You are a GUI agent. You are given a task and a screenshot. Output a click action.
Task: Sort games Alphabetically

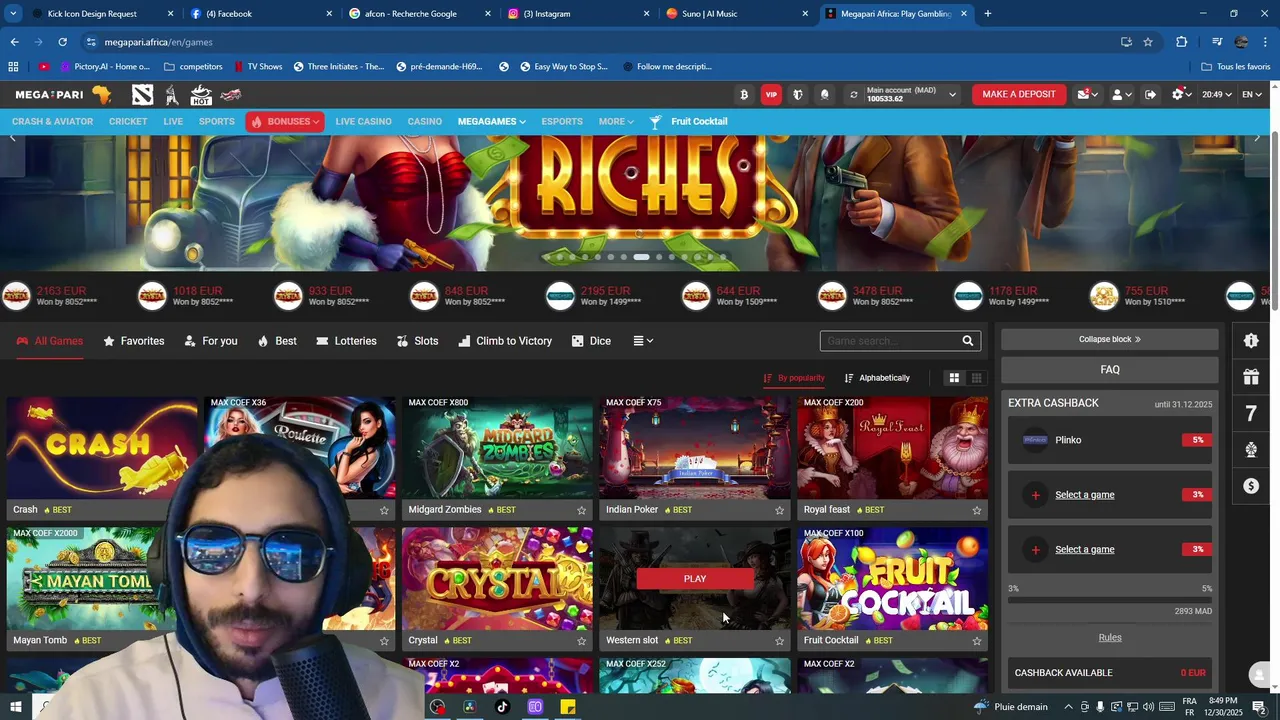(877, 378)
